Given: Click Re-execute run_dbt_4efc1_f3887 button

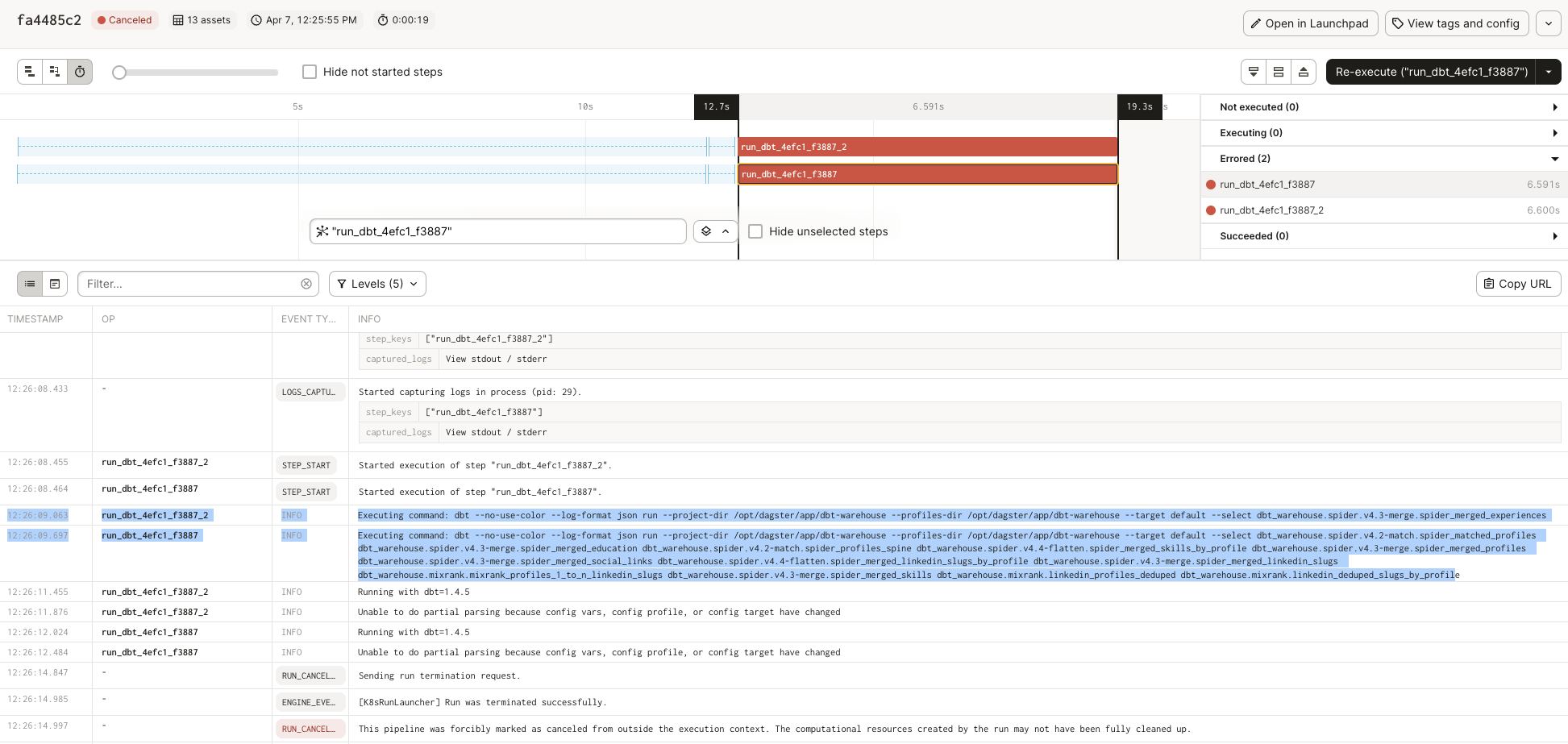Looking at the screenshot, I should coord(1431,72).
